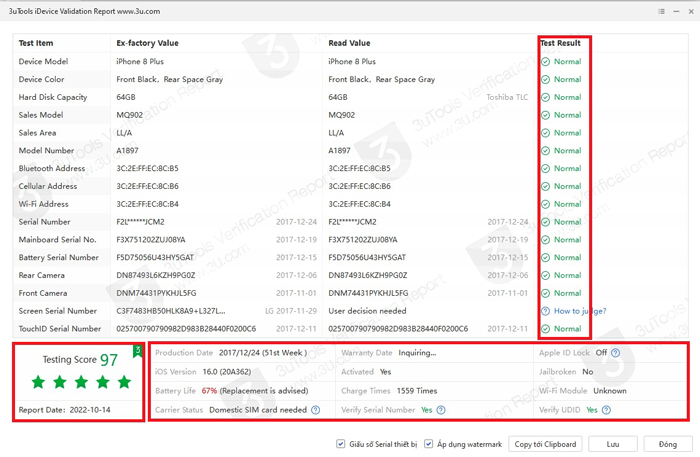Click the Copy tới Clipboard button
Image resolution: width=700 pixels, height=457 pixels.
[x=545, y=444]
